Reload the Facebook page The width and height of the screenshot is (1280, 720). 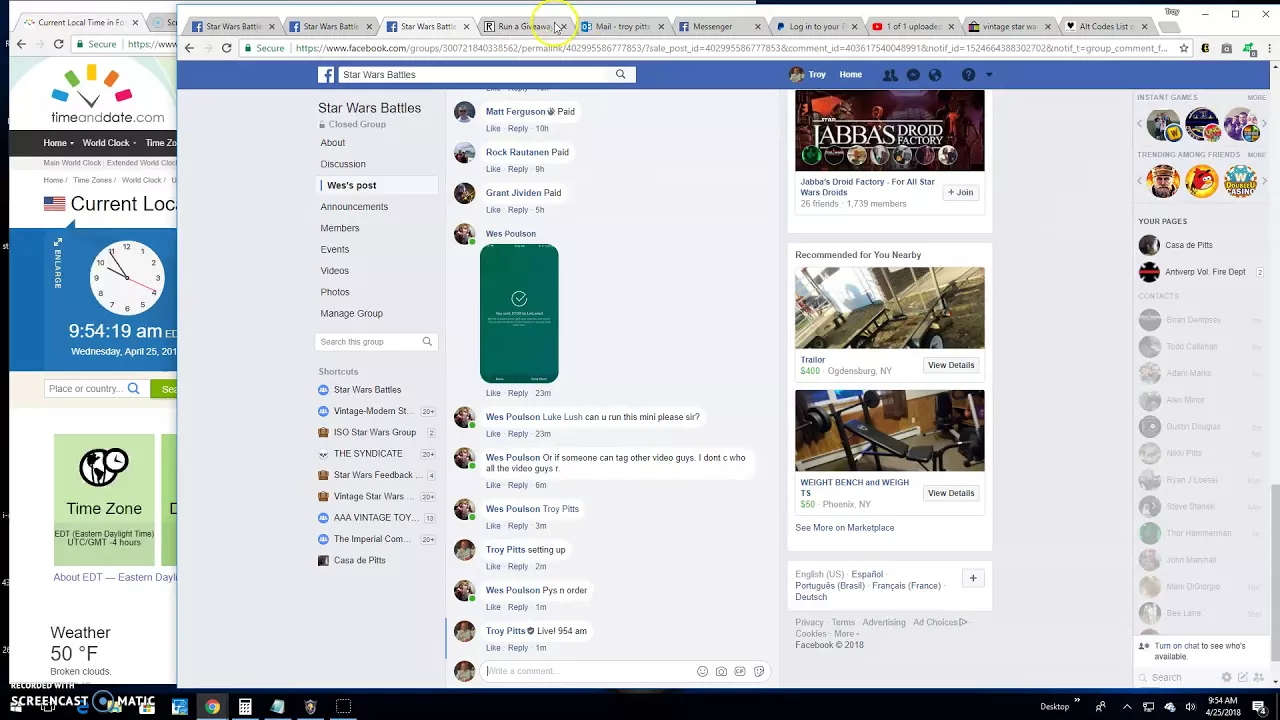(227, 48)
